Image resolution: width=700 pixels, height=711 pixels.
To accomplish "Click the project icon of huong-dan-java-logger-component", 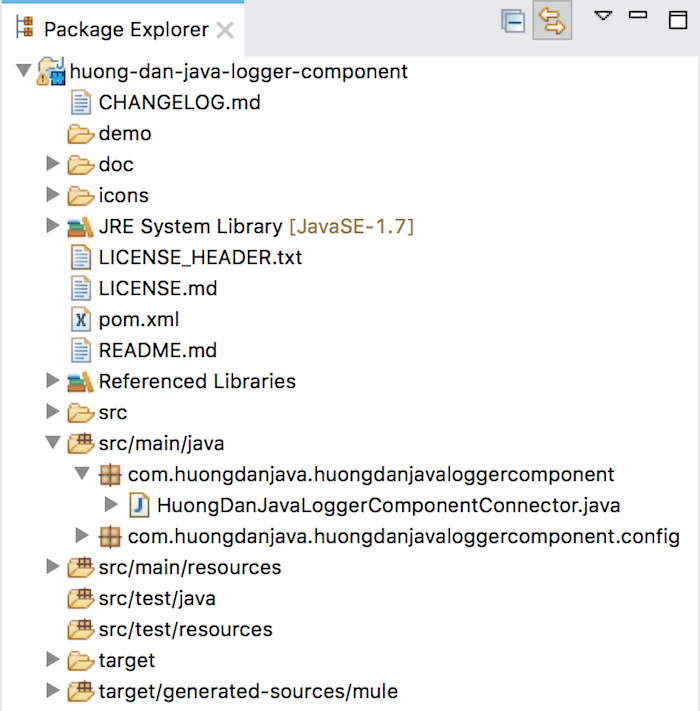I will click(51, 71).
